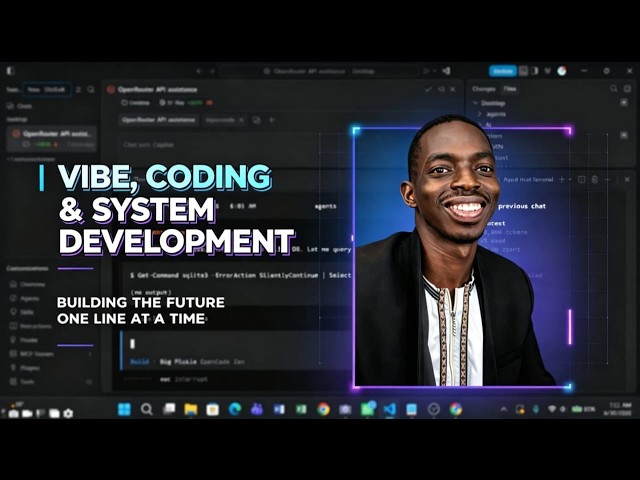Open the dropdown arrow beside the run icon
This screenshot has width=640, height=480.
pos(435,71)
